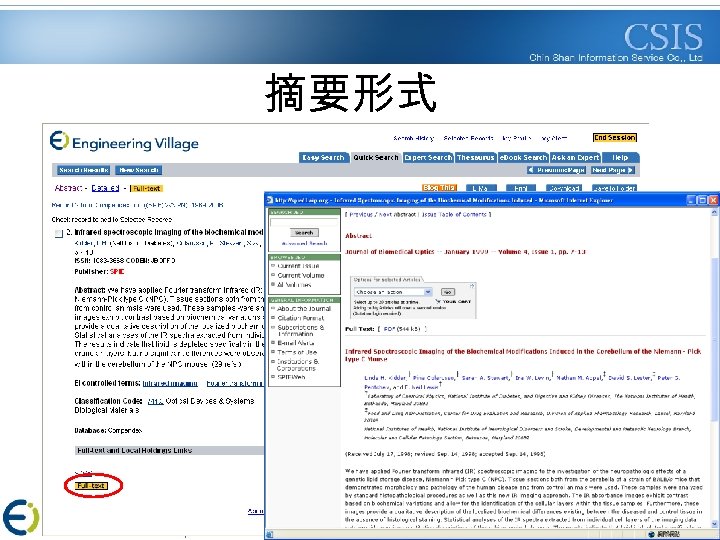Click the End Session button

pyautogui.click(x=615, y=138)
